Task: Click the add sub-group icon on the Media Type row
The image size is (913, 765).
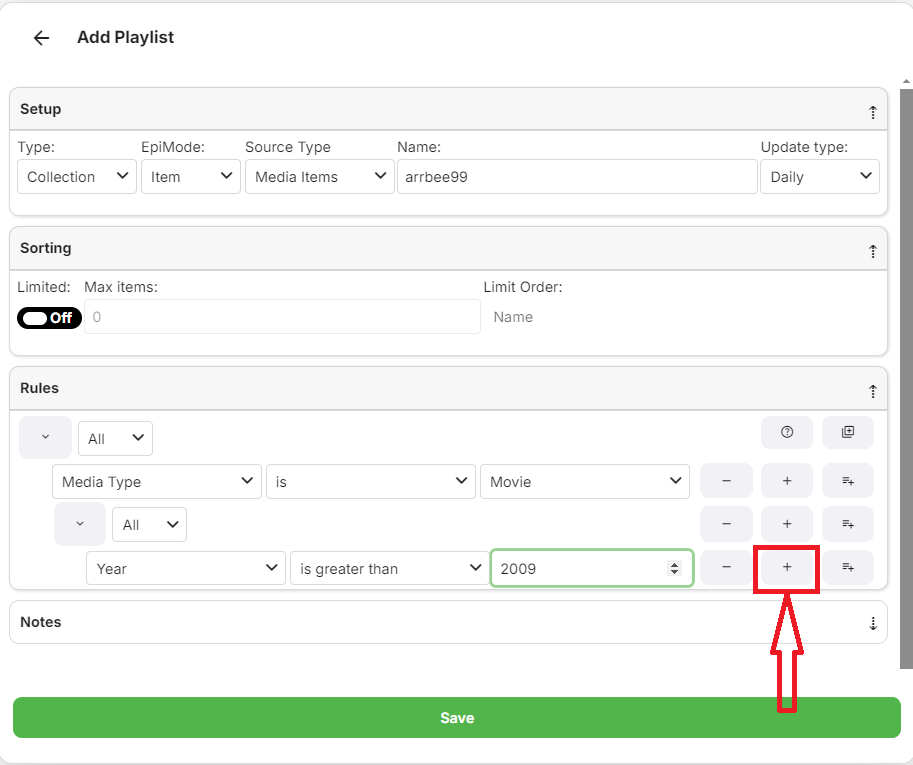Action: (x=848, y=481)
